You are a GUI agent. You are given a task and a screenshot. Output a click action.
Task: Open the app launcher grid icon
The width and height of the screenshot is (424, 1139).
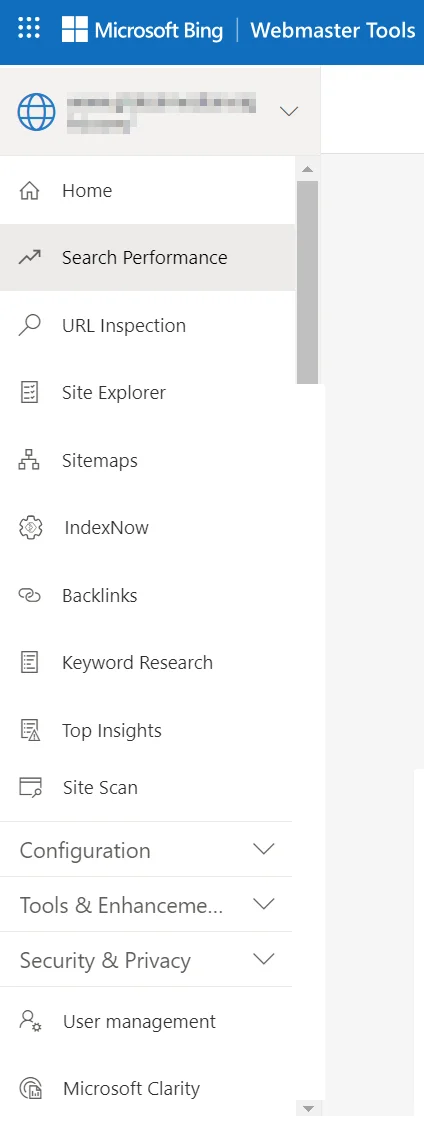click(x=29, y=30)
